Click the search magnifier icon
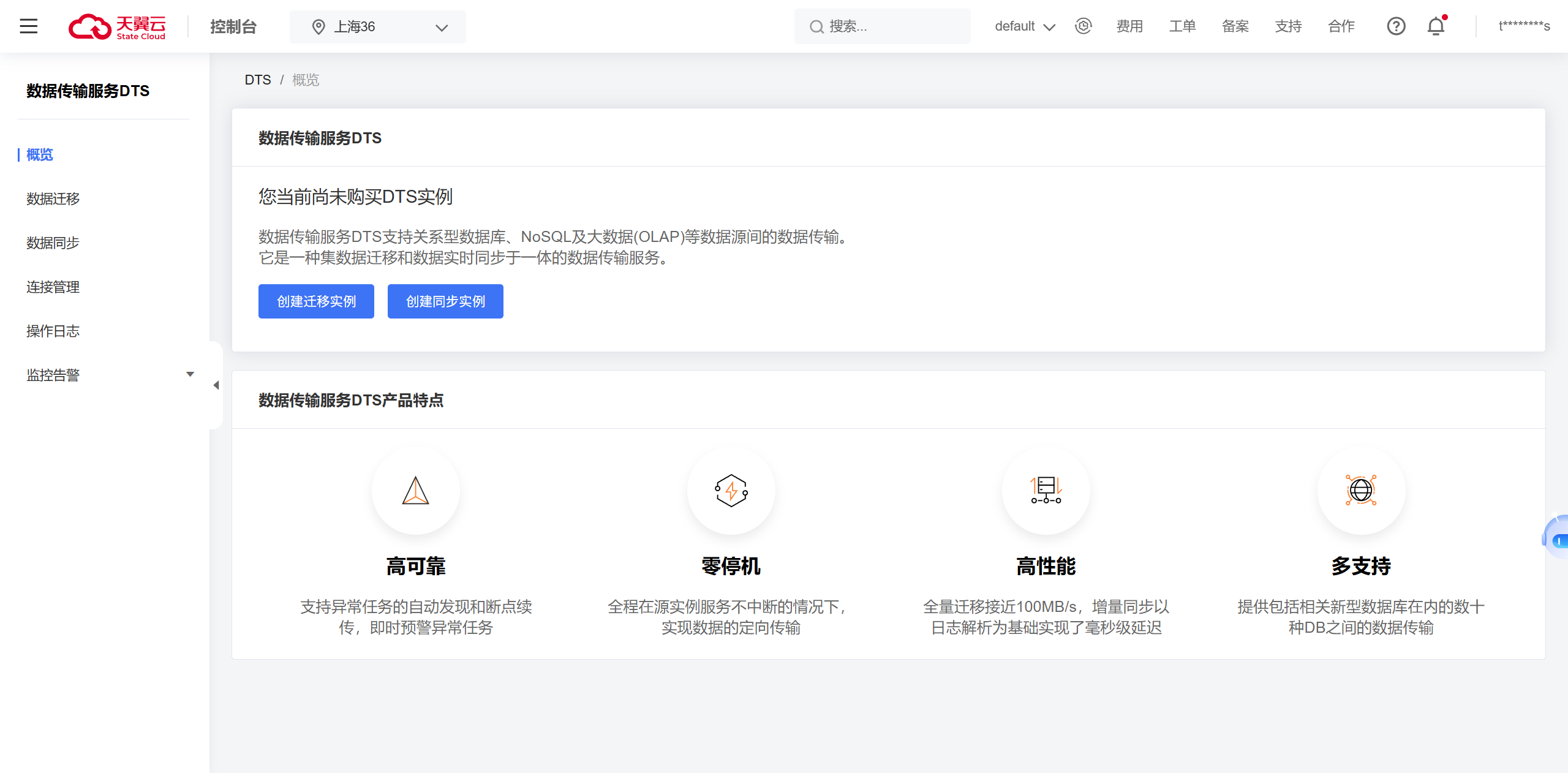This screenshot has width=1568, height=773. [x=816, y=27]
